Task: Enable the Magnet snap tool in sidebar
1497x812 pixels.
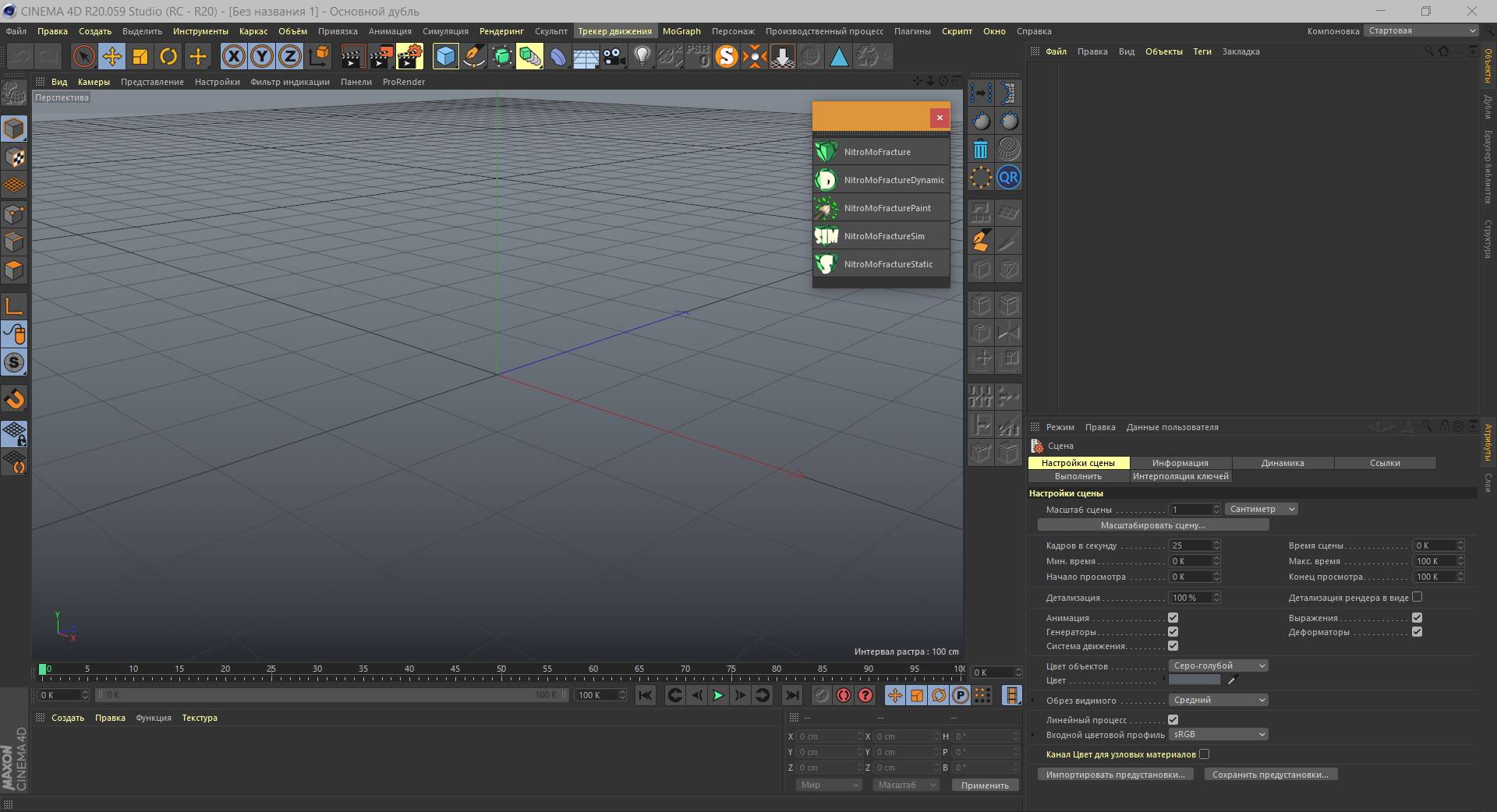Action: click(14, 399)
